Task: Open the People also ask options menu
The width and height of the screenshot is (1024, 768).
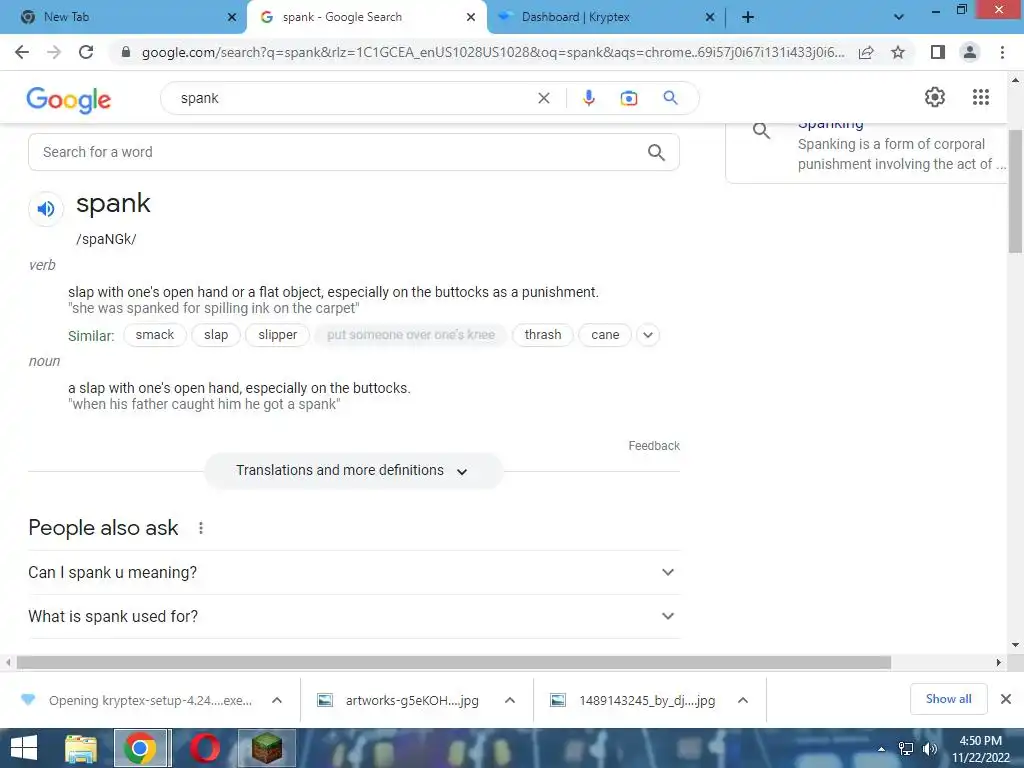Action: pyautogui.click(x=201, y=528)
